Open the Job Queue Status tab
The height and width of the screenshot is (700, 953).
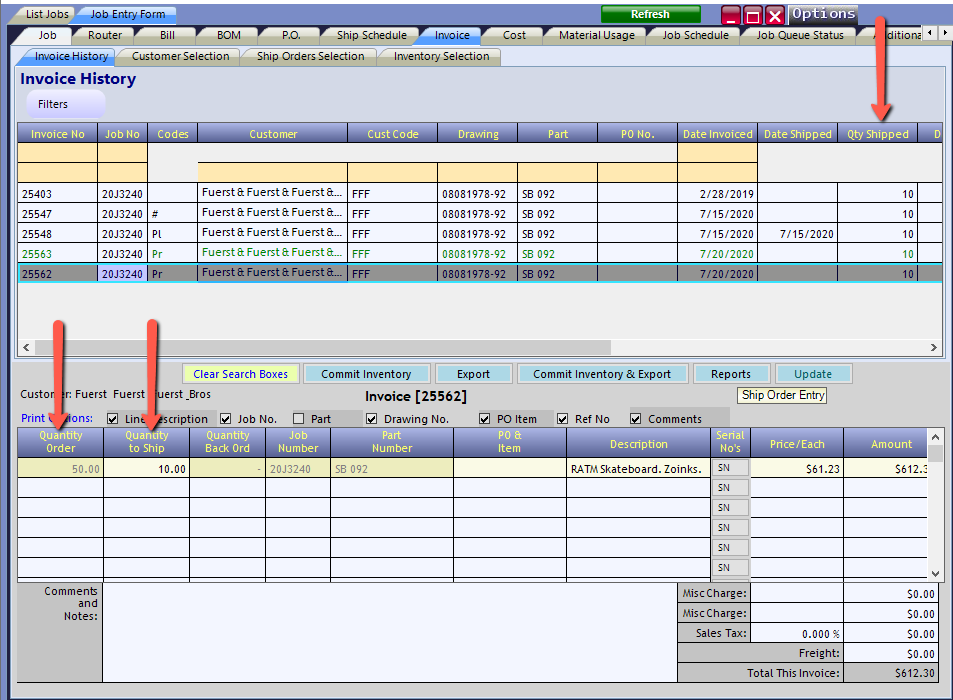[x=800, y=35]
